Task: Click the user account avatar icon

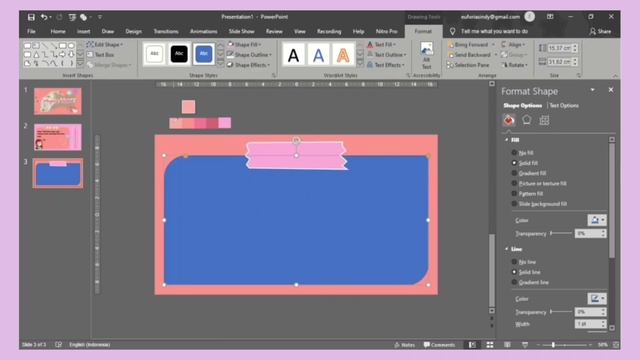Action: tap(529, 17)
